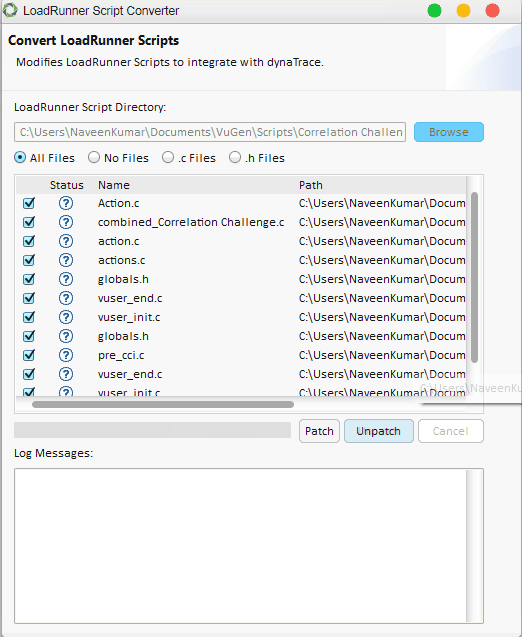Click status icon of vuser_init.c above pre_cci.c row's globals.h
The image size is (522, 637).
[x=66, y=317]
